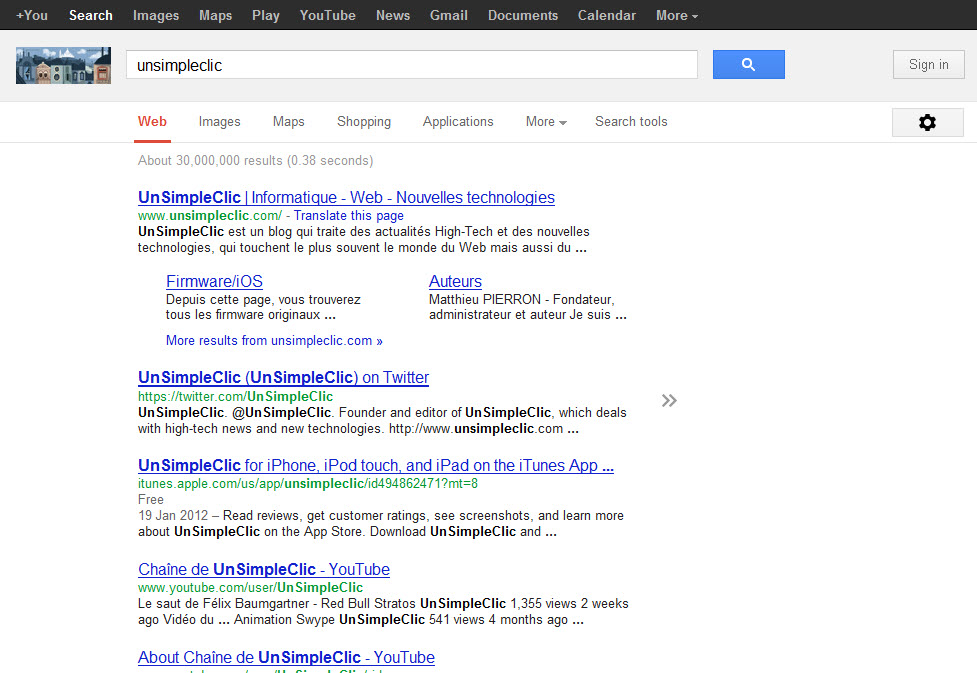
Task: Open Documents in the top bar
Action: (523, 16)
